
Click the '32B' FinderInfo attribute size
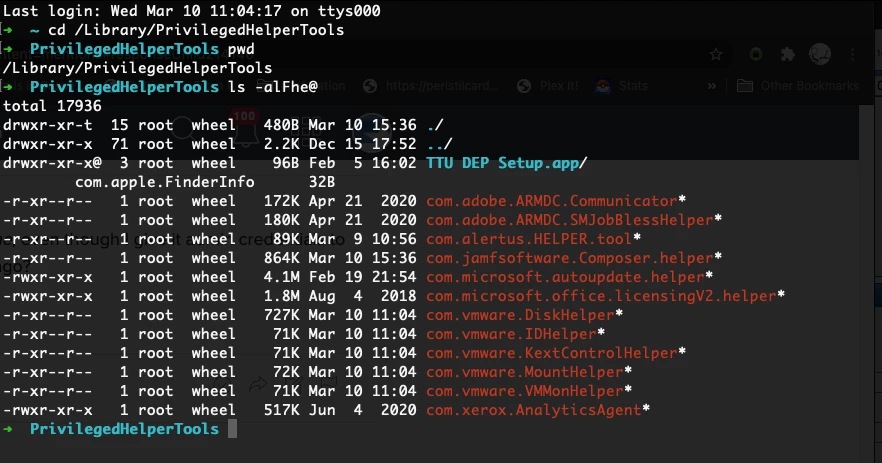click(322, 182)
